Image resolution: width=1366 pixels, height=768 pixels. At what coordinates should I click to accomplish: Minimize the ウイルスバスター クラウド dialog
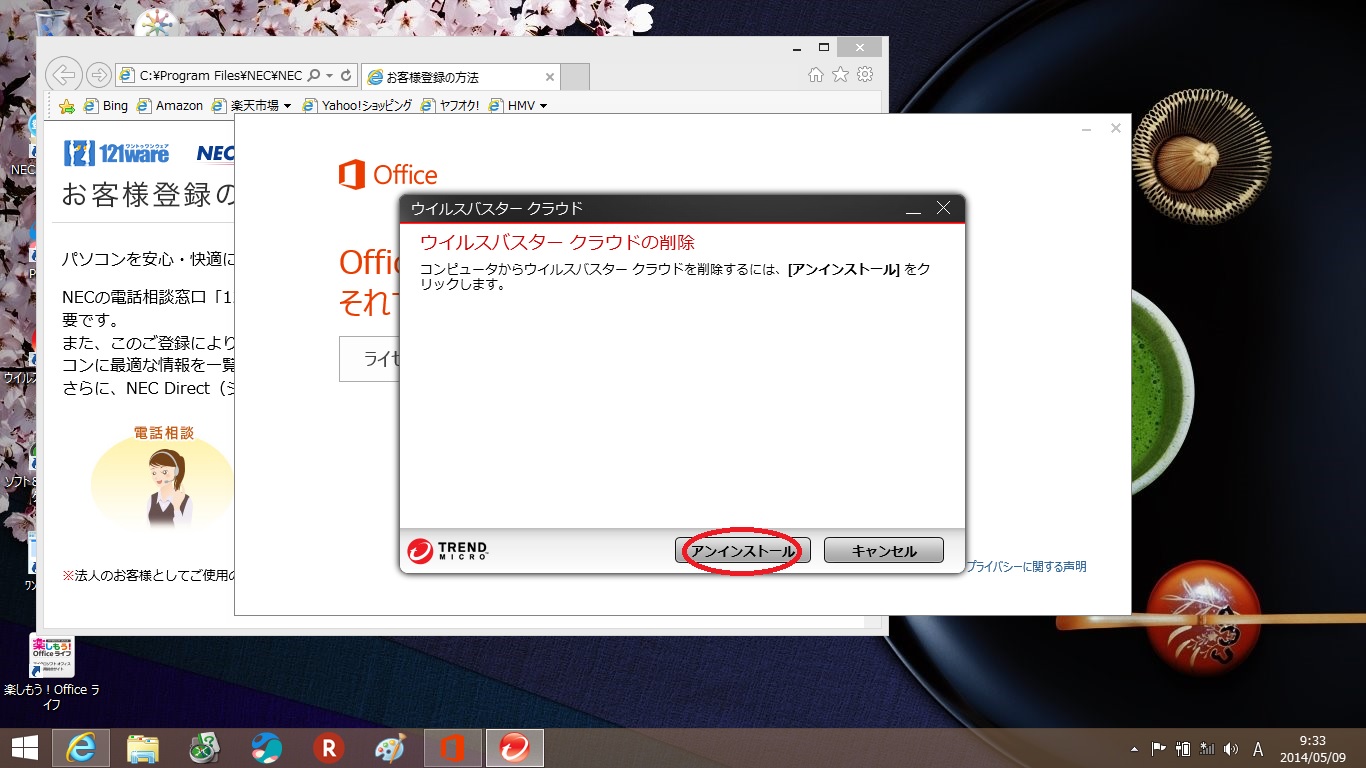912,209
